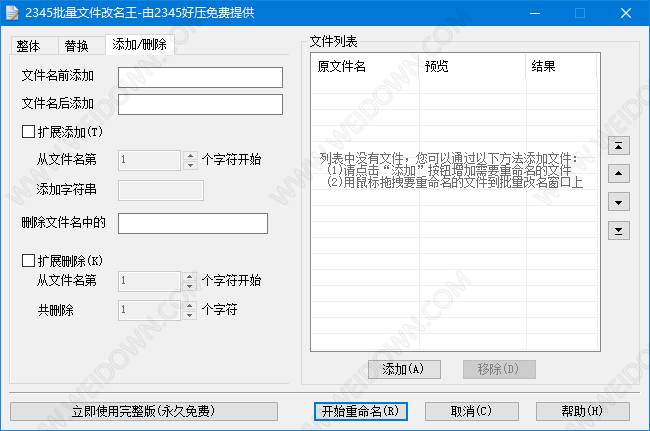Open help with 帮助(H) button
The height and width of the screenshot is (431, 650).
click(x=582, y=411)
